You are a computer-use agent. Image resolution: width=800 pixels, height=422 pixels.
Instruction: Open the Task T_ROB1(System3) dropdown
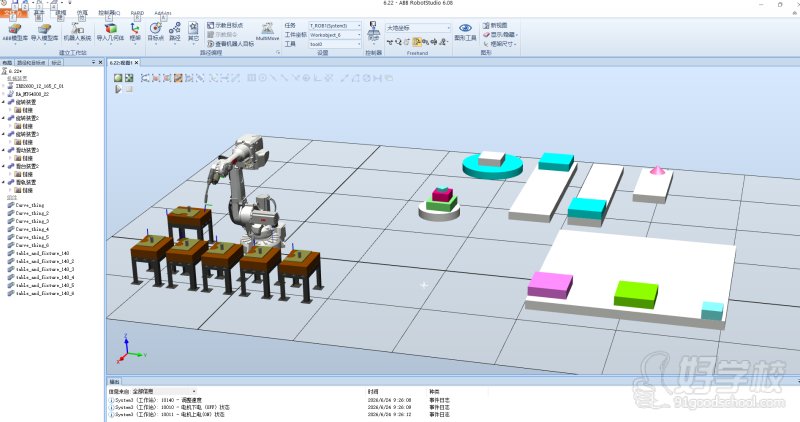[335, 26]
